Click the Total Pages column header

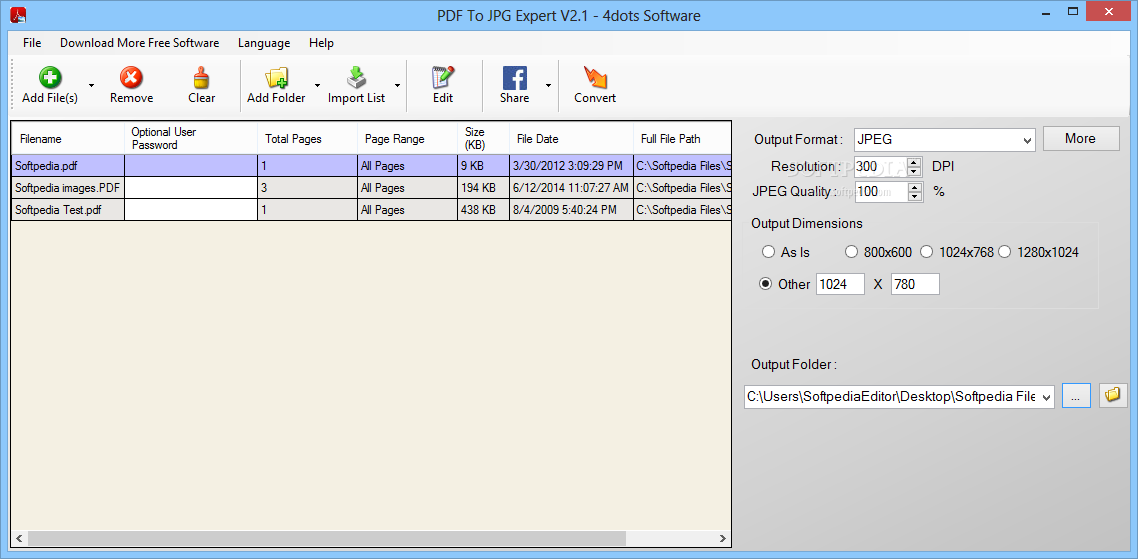click(x=308, y=139)
